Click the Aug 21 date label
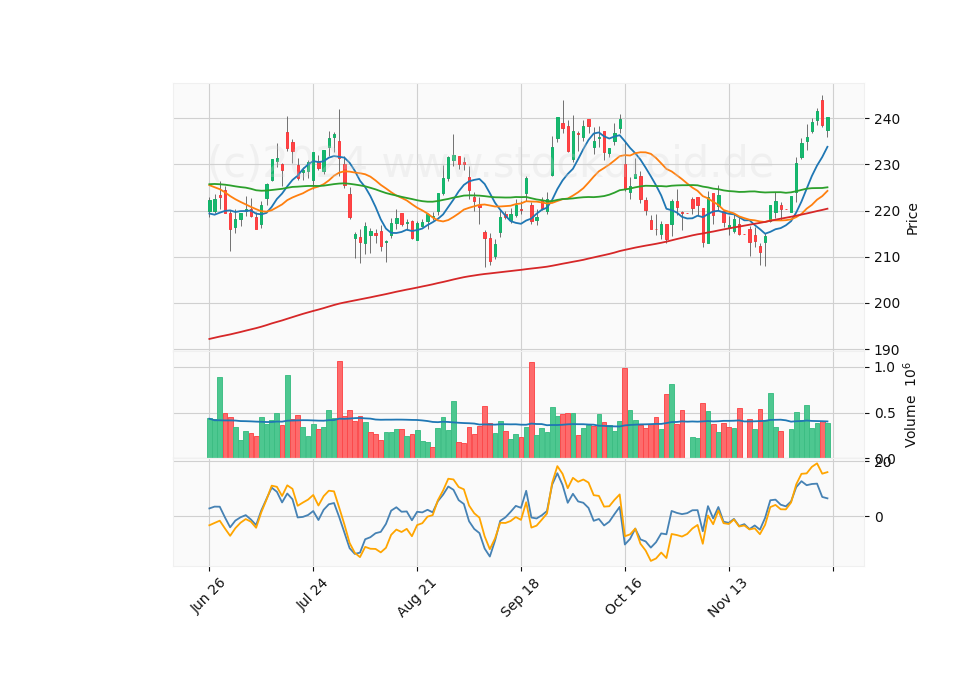Viewport: 960px width, 690px height. (416, 598)
